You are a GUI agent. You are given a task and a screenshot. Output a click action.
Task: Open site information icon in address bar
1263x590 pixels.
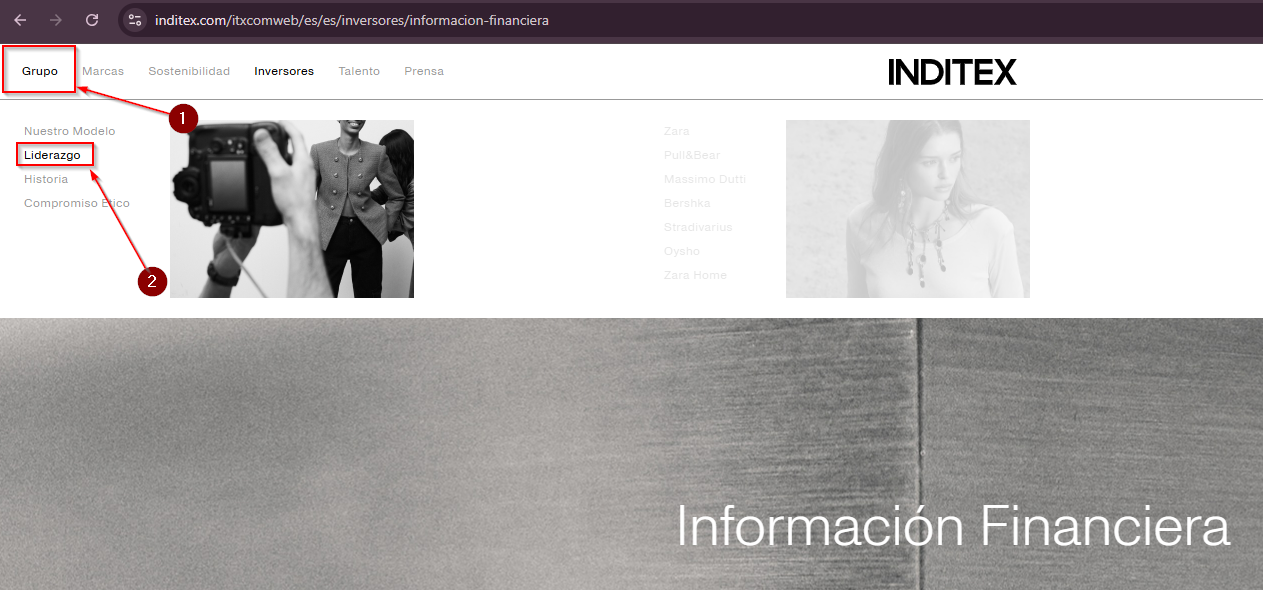pos(136,20)
